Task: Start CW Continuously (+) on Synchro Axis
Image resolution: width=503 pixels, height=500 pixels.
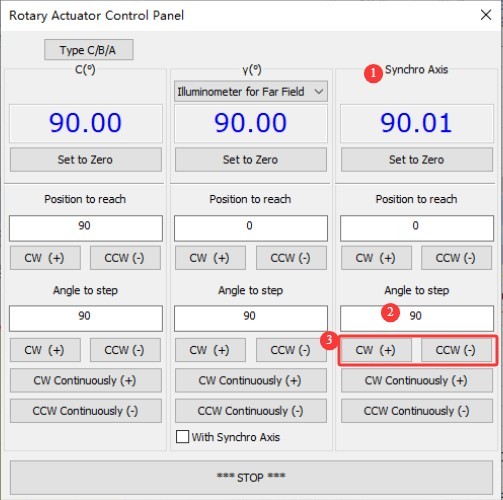Action: tap(417, 380)
